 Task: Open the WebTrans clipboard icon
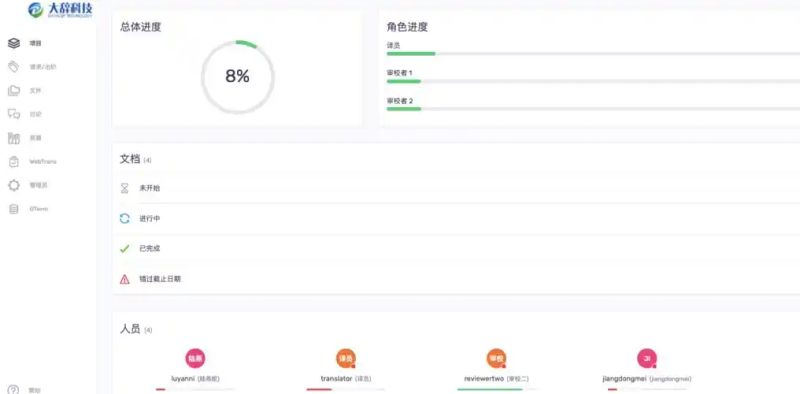coord(14,161)
